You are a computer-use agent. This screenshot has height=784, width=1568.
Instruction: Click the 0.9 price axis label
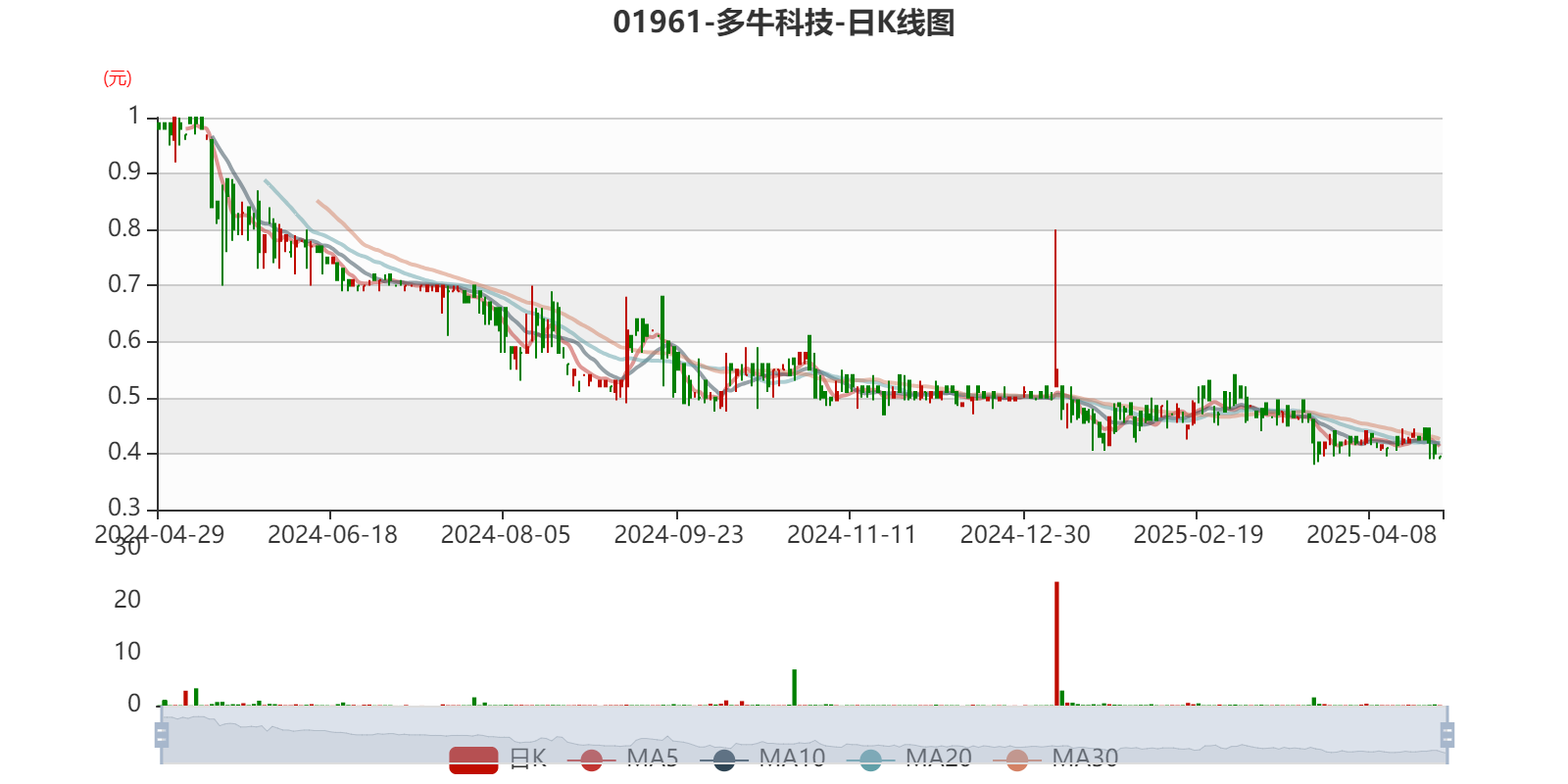pos(124,172)
